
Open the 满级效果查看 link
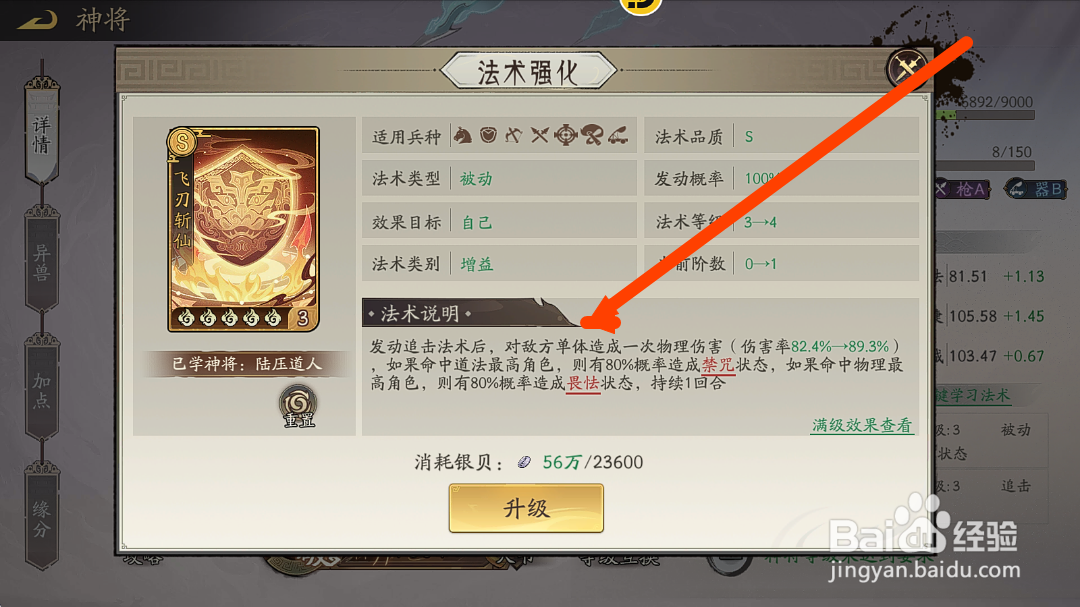tap(862, 425)
